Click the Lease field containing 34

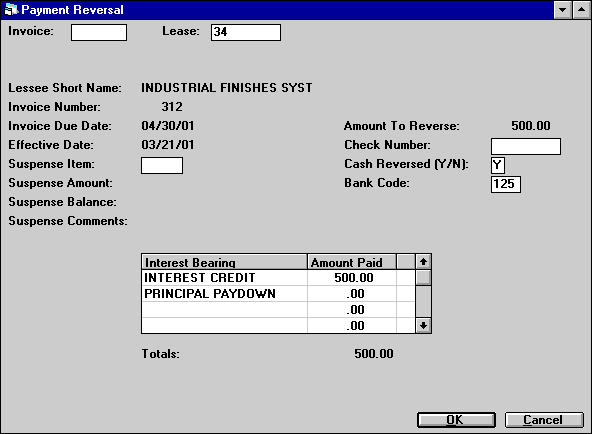[246, 32]
